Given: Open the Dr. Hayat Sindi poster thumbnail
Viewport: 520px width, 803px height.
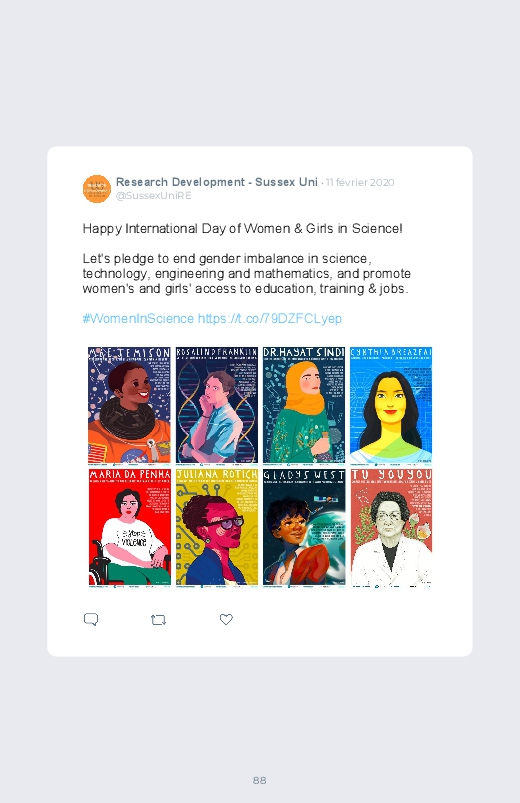Looking at the screenshot, I should (x=304, y=405).
